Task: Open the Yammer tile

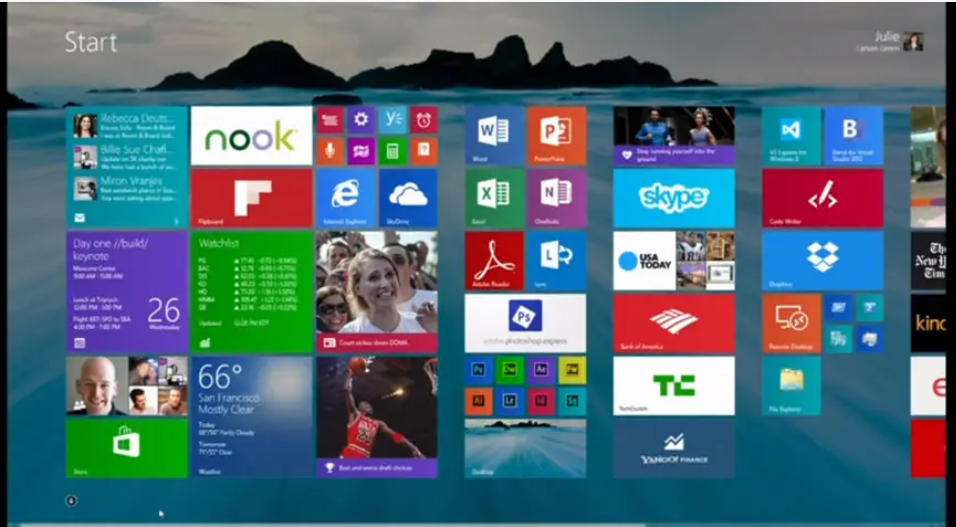Action: click(393, 120)
